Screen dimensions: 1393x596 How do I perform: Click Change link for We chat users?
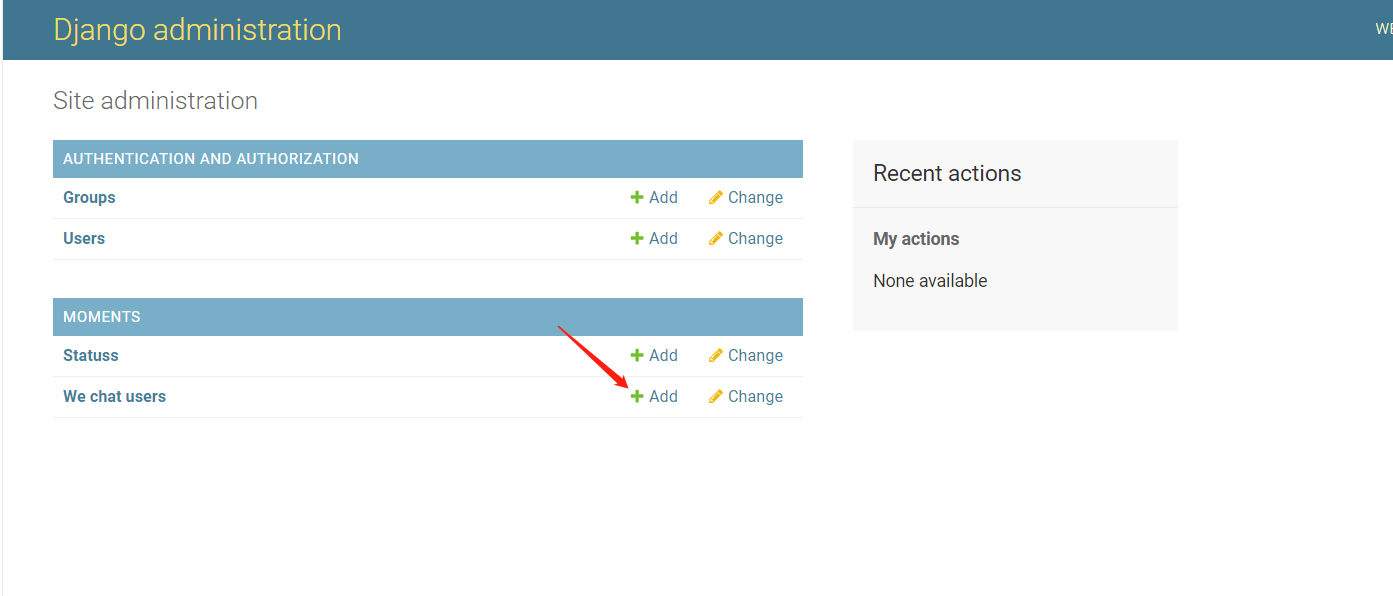point(746,397)
